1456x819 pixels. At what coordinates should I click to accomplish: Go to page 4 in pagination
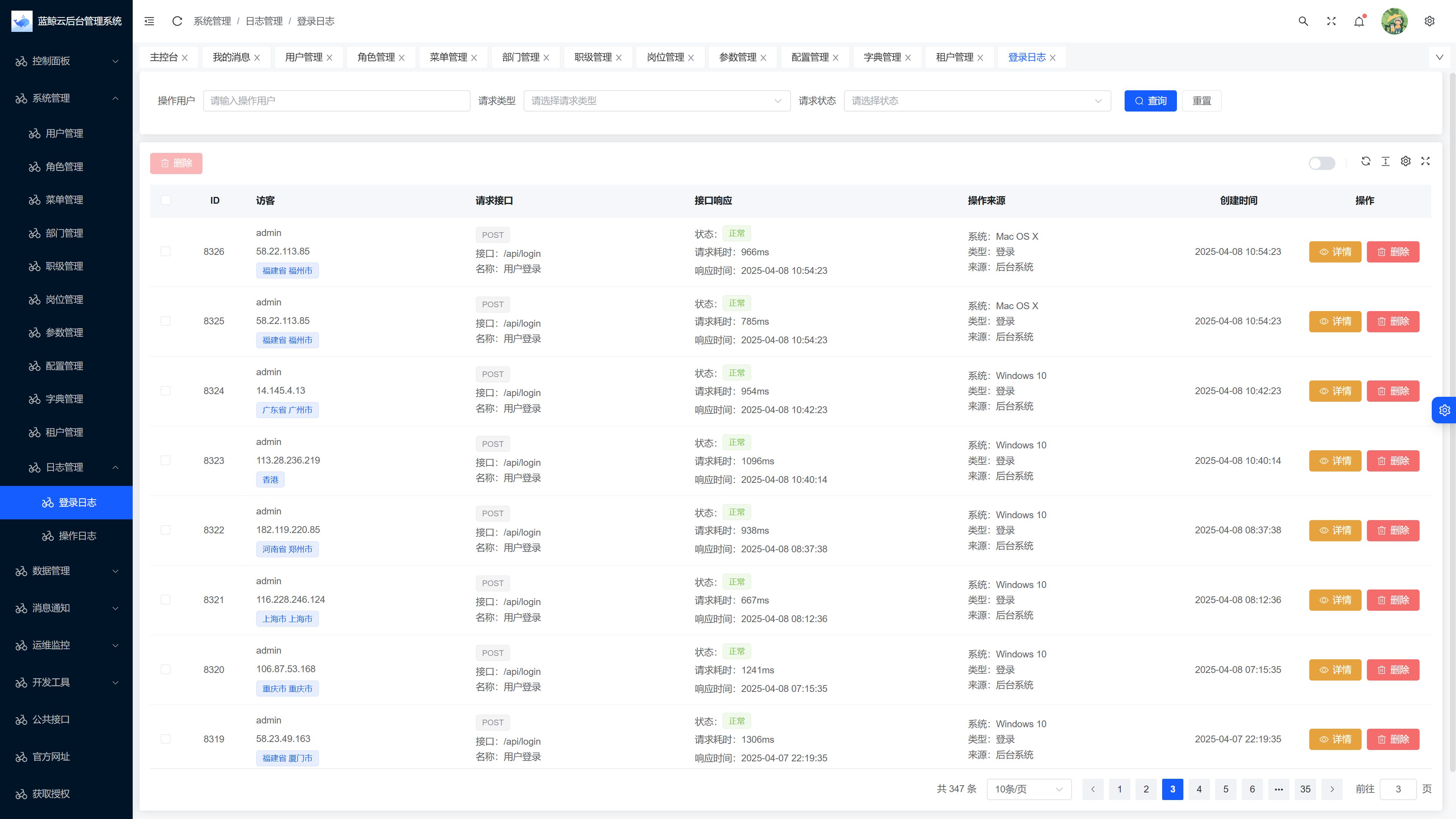point(1199,789)
